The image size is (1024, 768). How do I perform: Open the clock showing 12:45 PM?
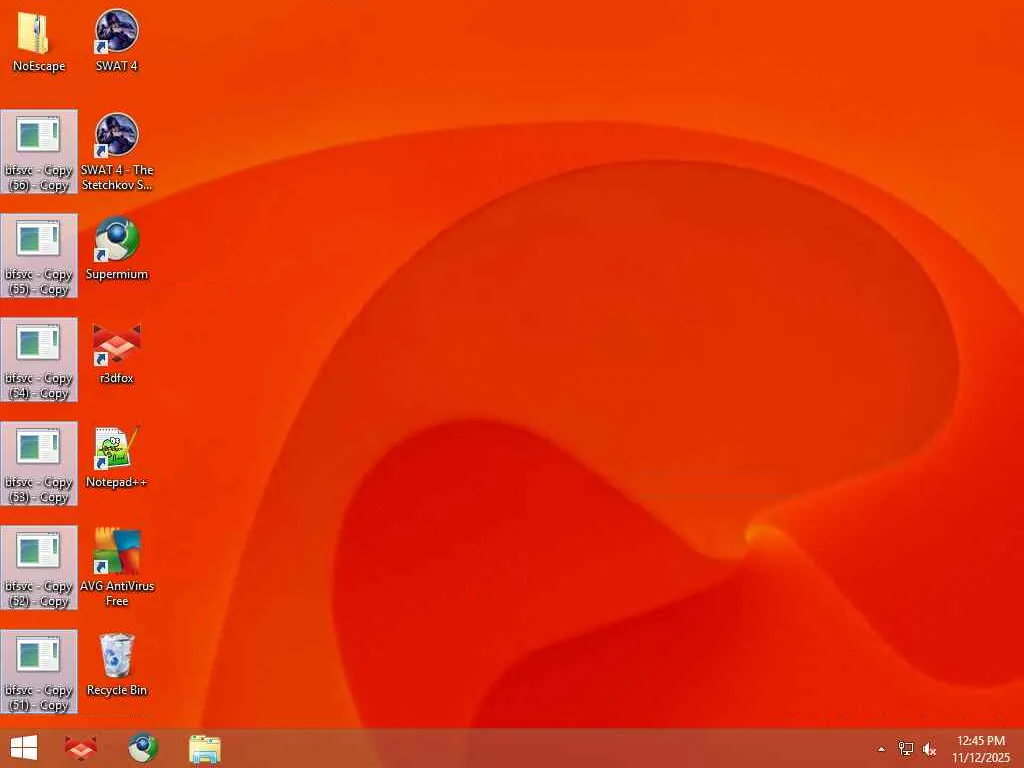[x=981, y=749]
